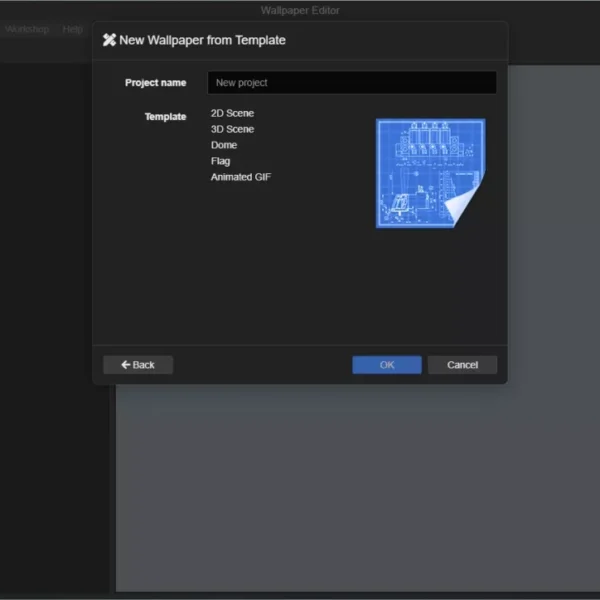Confirm the dialog with OK
The image size is (600, 600).
pyautogui.click(x=387, y=365)
